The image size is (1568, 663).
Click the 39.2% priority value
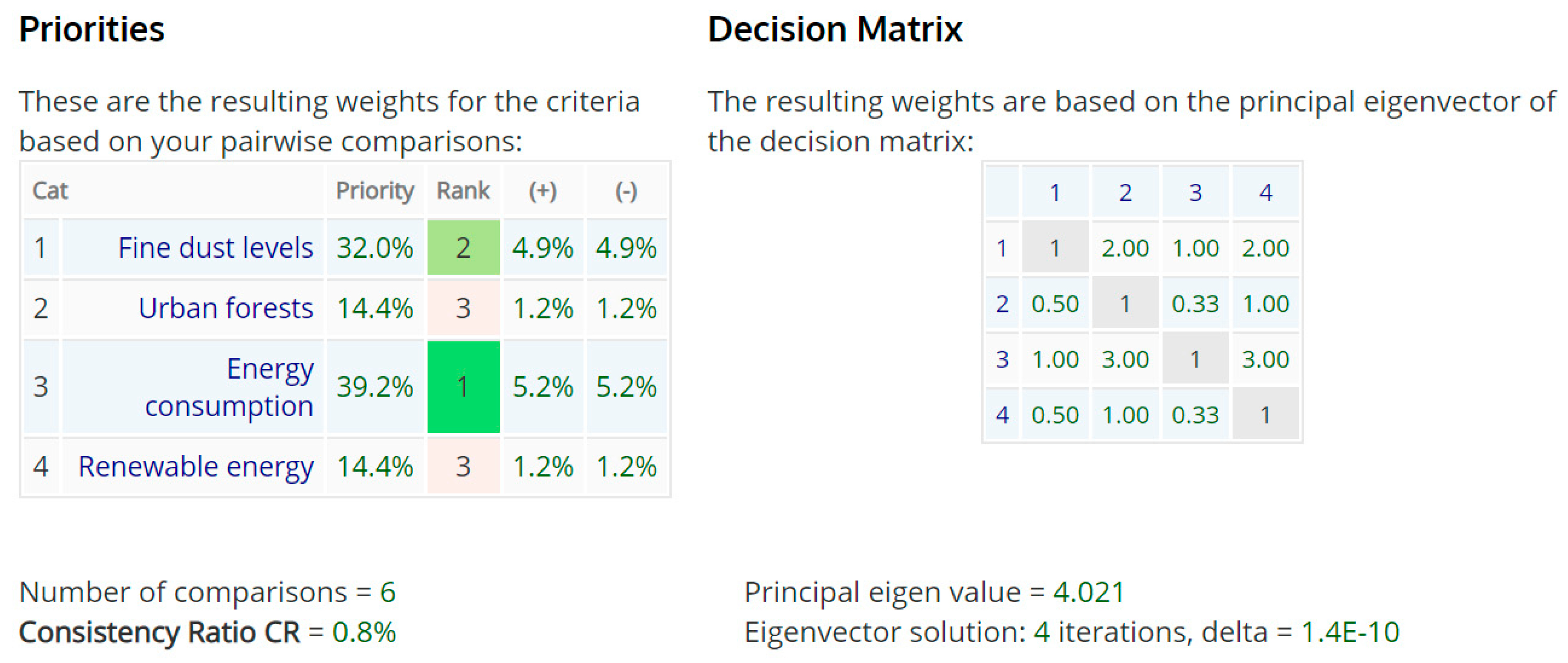pos(375,387)
